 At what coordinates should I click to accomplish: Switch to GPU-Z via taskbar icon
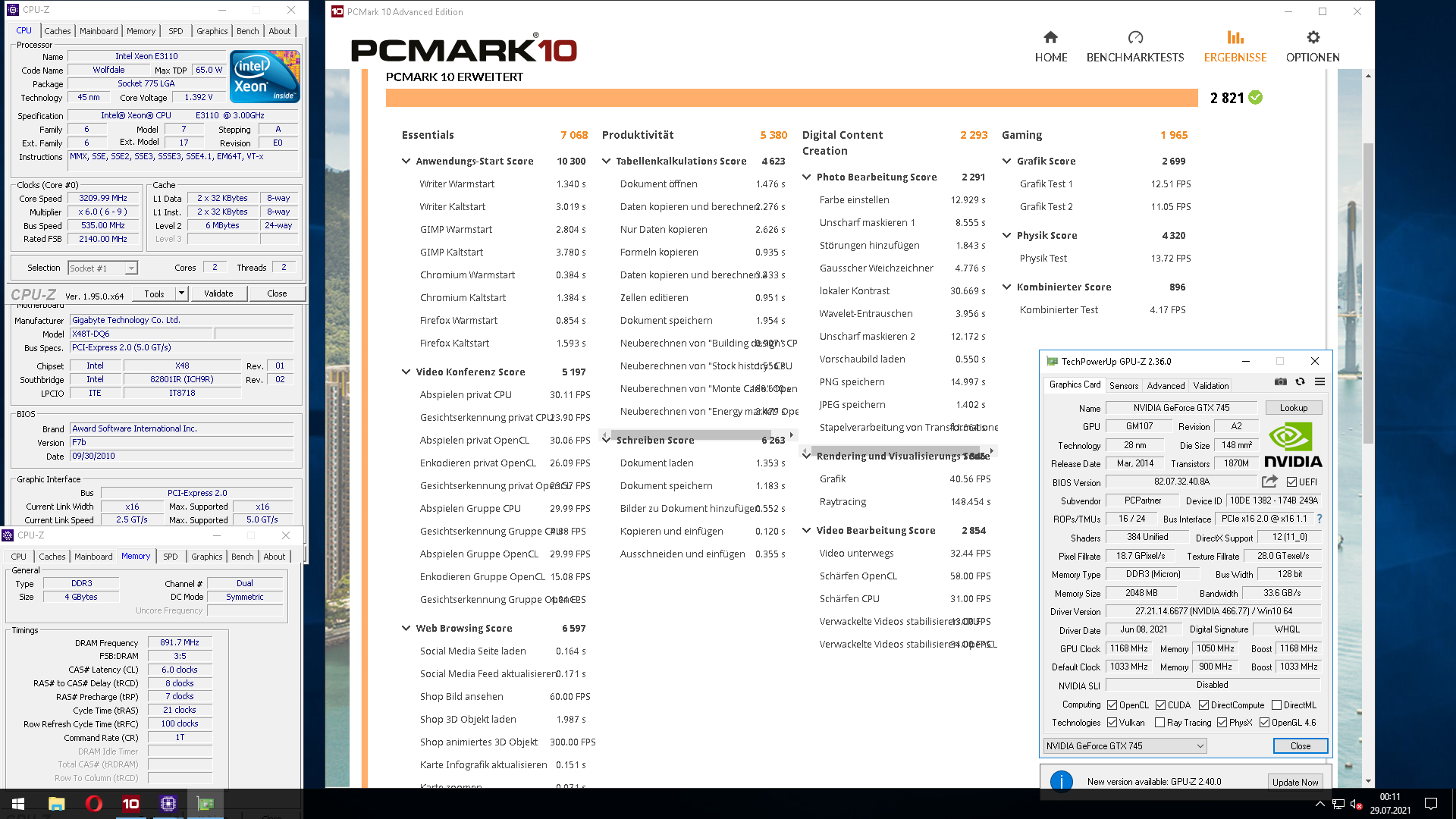pos(205,803)
